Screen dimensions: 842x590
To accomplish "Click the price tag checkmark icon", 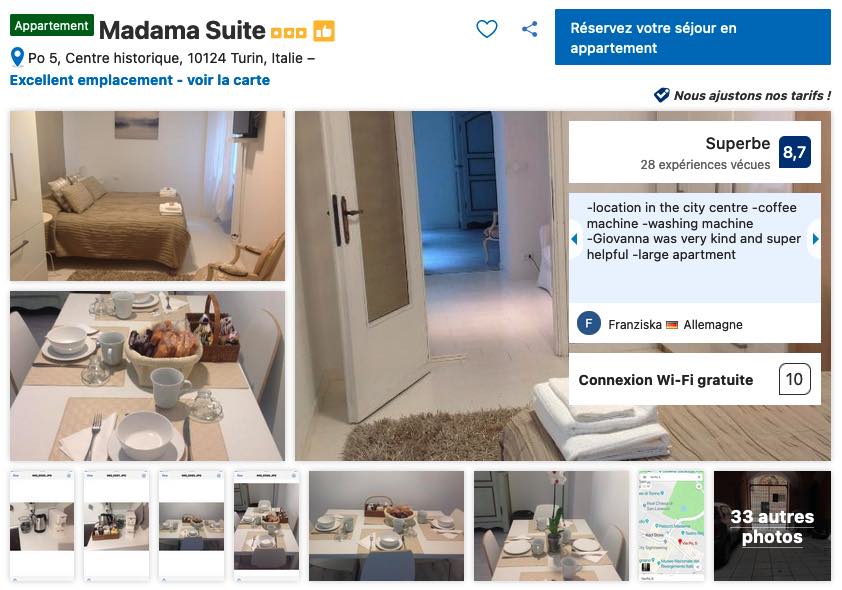I will 662,95.
